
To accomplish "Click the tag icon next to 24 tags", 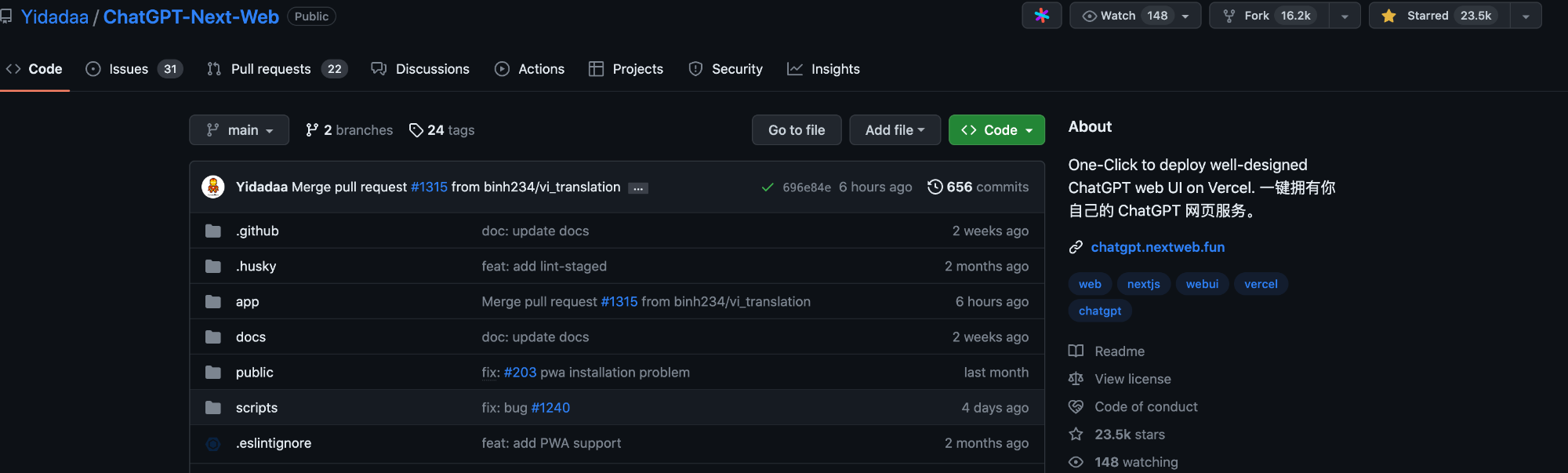I will pos(416,130).
